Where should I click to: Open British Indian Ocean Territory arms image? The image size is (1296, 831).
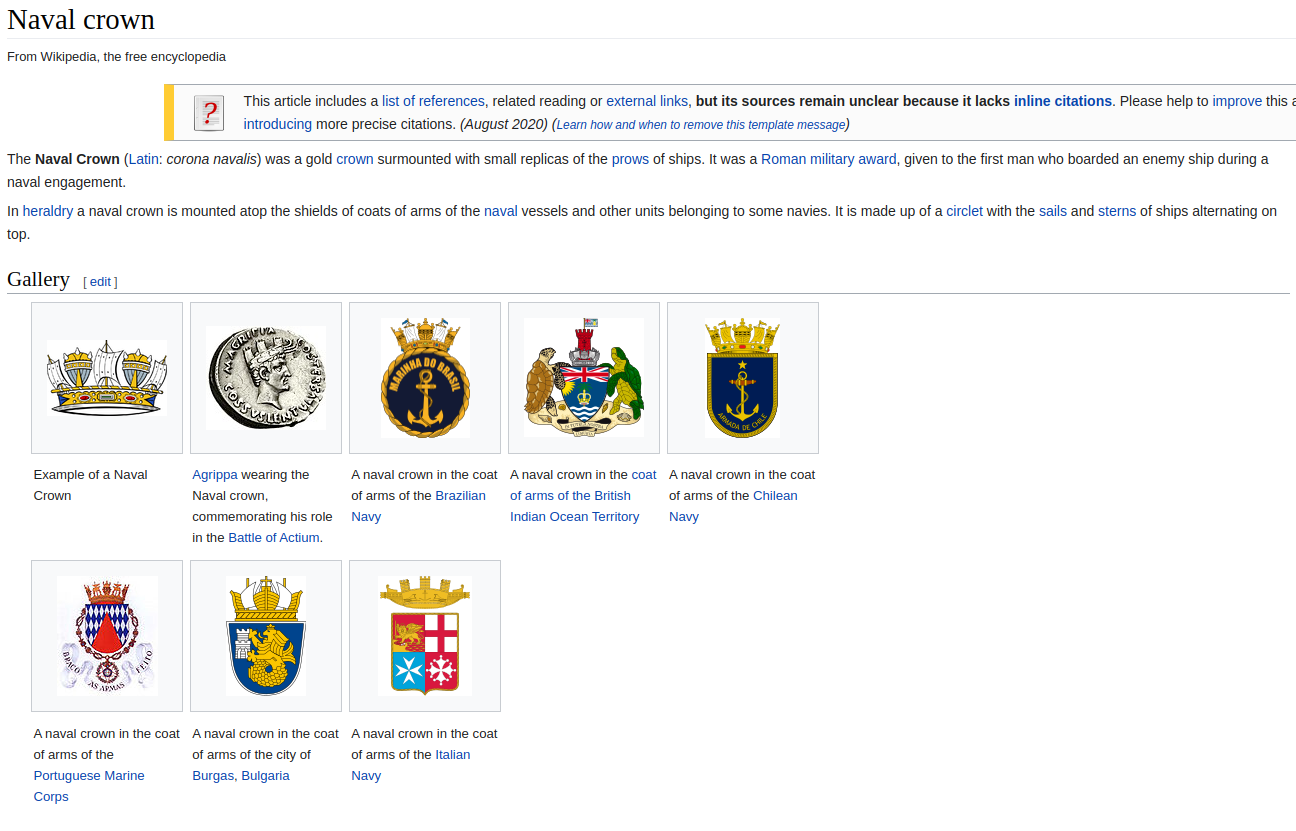point(584,378)
